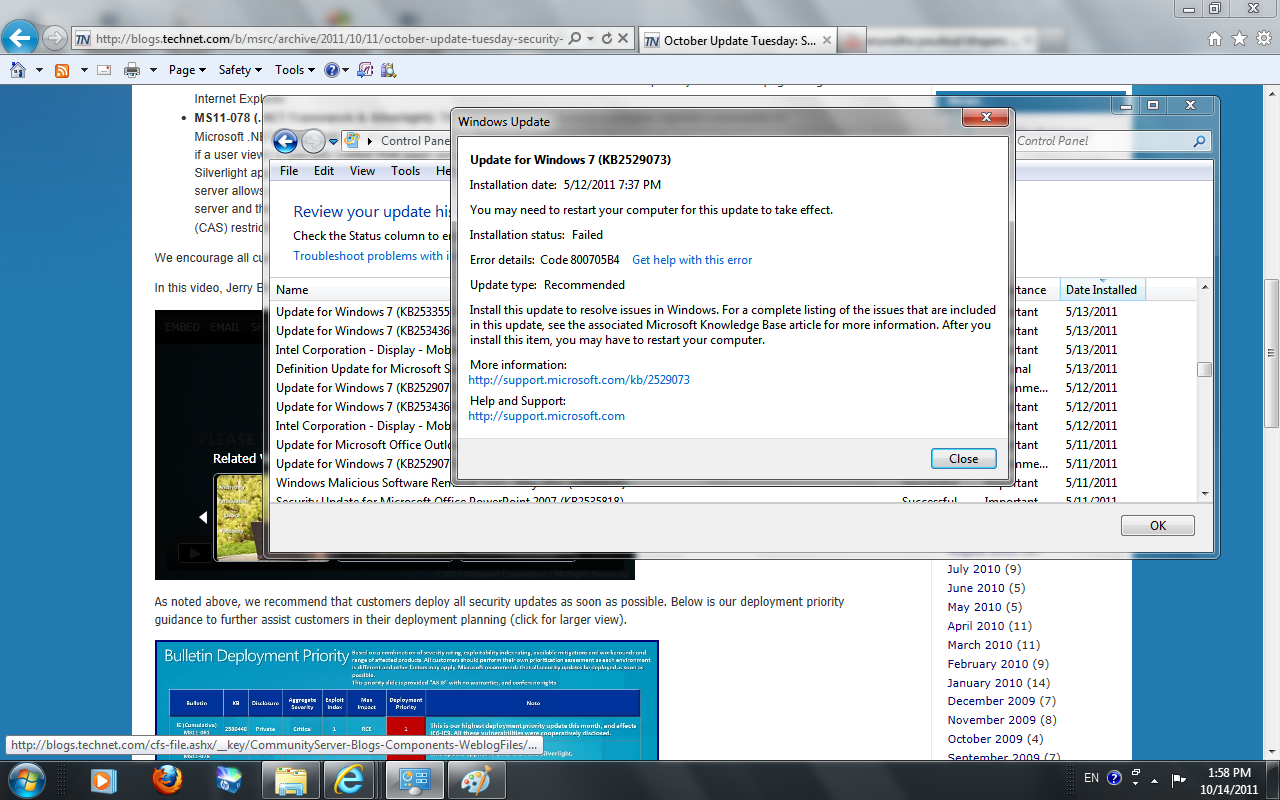Open File menu in Control Panel
The height and width of the screenshot is (800, 1280).
point(289,171)
